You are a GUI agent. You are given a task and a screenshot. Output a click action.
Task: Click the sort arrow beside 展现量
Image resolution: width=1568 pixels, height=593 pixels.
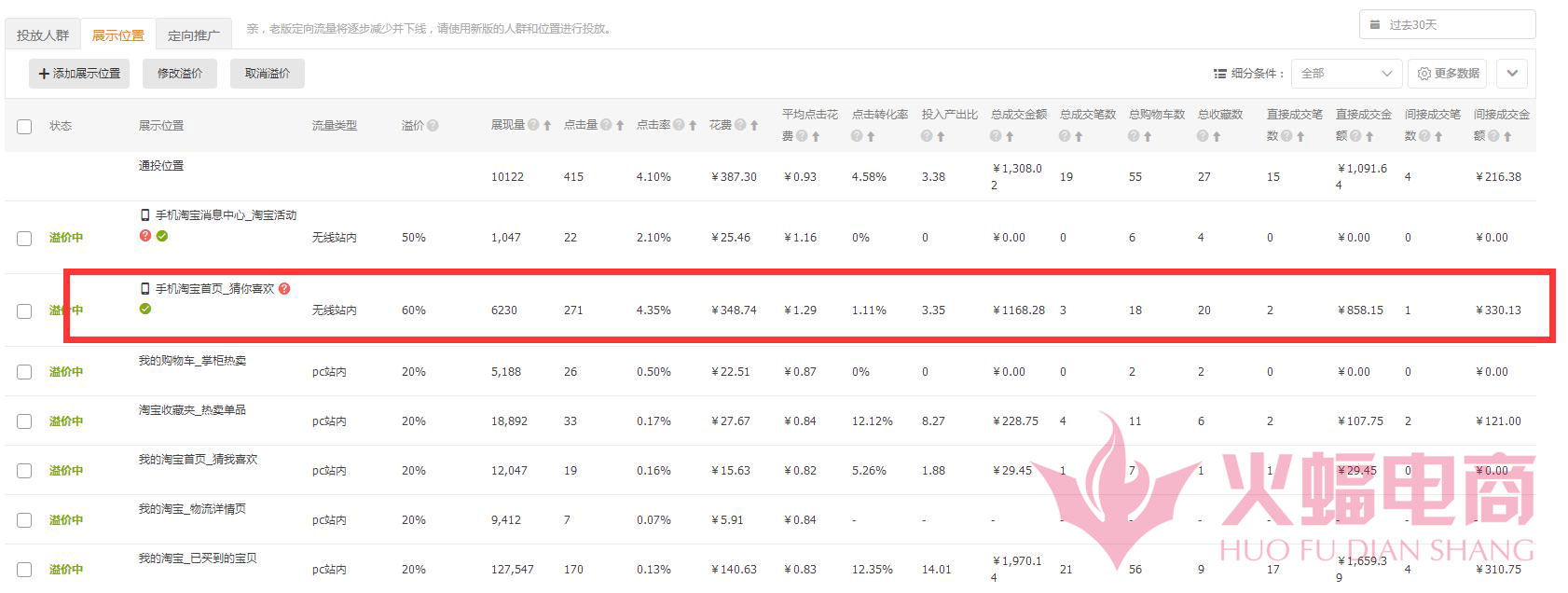pyautogui.click(x=547, y=126)
